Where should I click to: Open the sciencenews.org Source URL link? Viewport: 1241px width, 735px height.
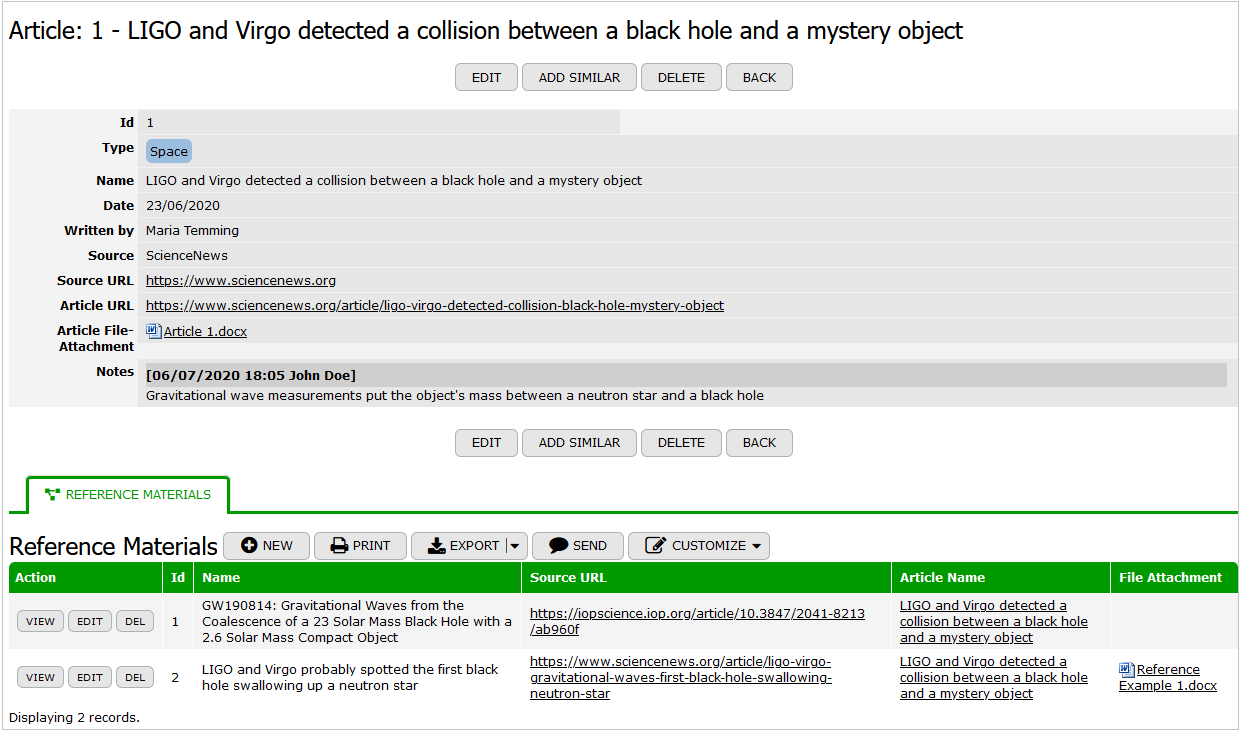click(x=241, y=280)
